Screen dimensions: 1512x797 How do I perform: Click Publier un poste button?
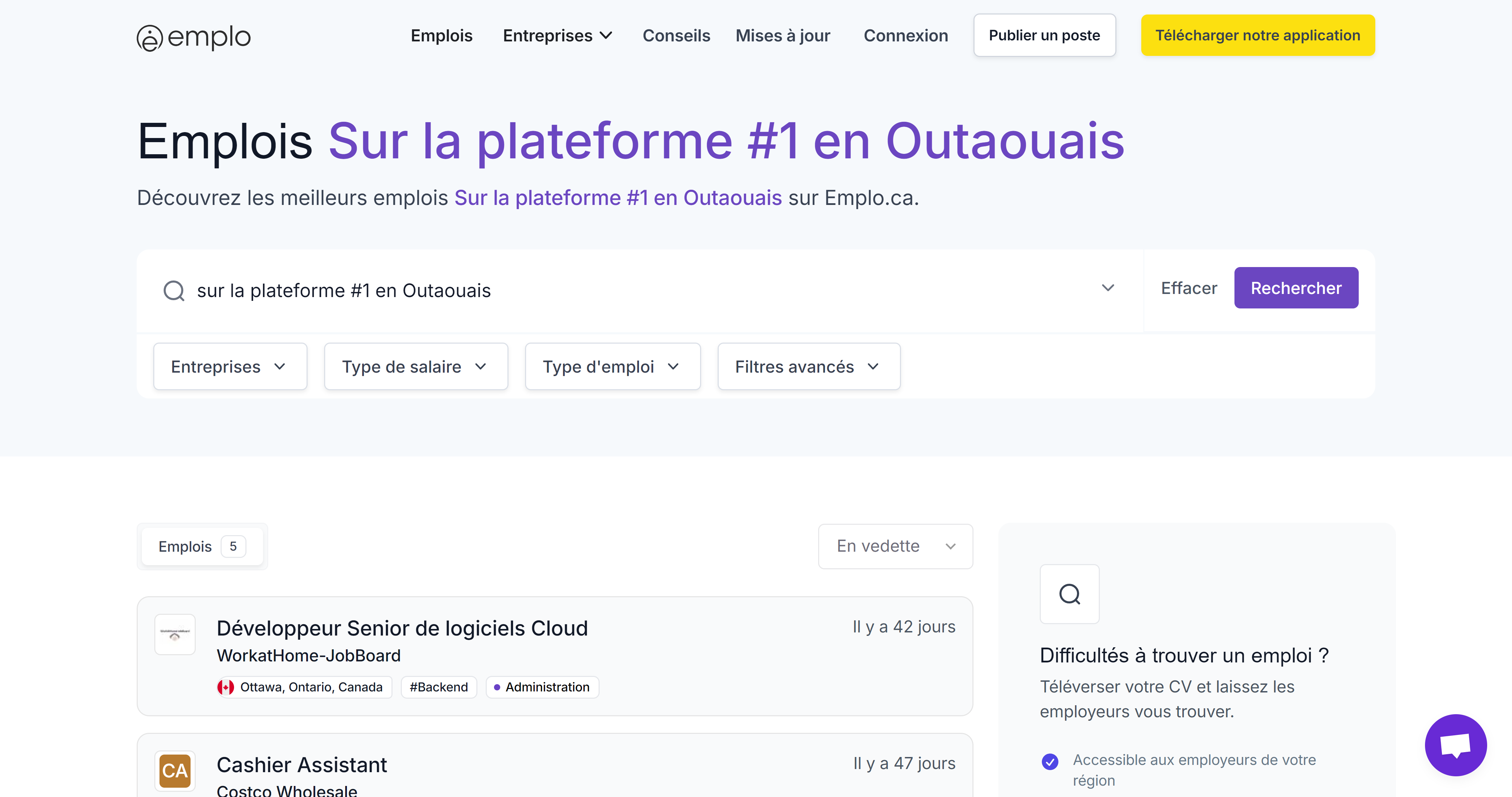[x=1044, y=35]
